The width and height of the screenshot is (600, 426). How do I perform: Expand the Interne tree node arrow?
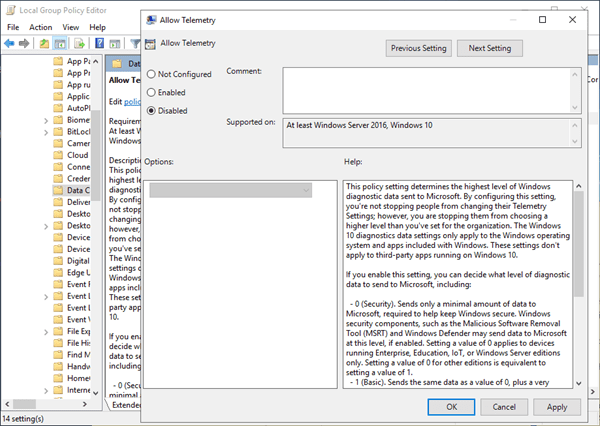(46, 391)
